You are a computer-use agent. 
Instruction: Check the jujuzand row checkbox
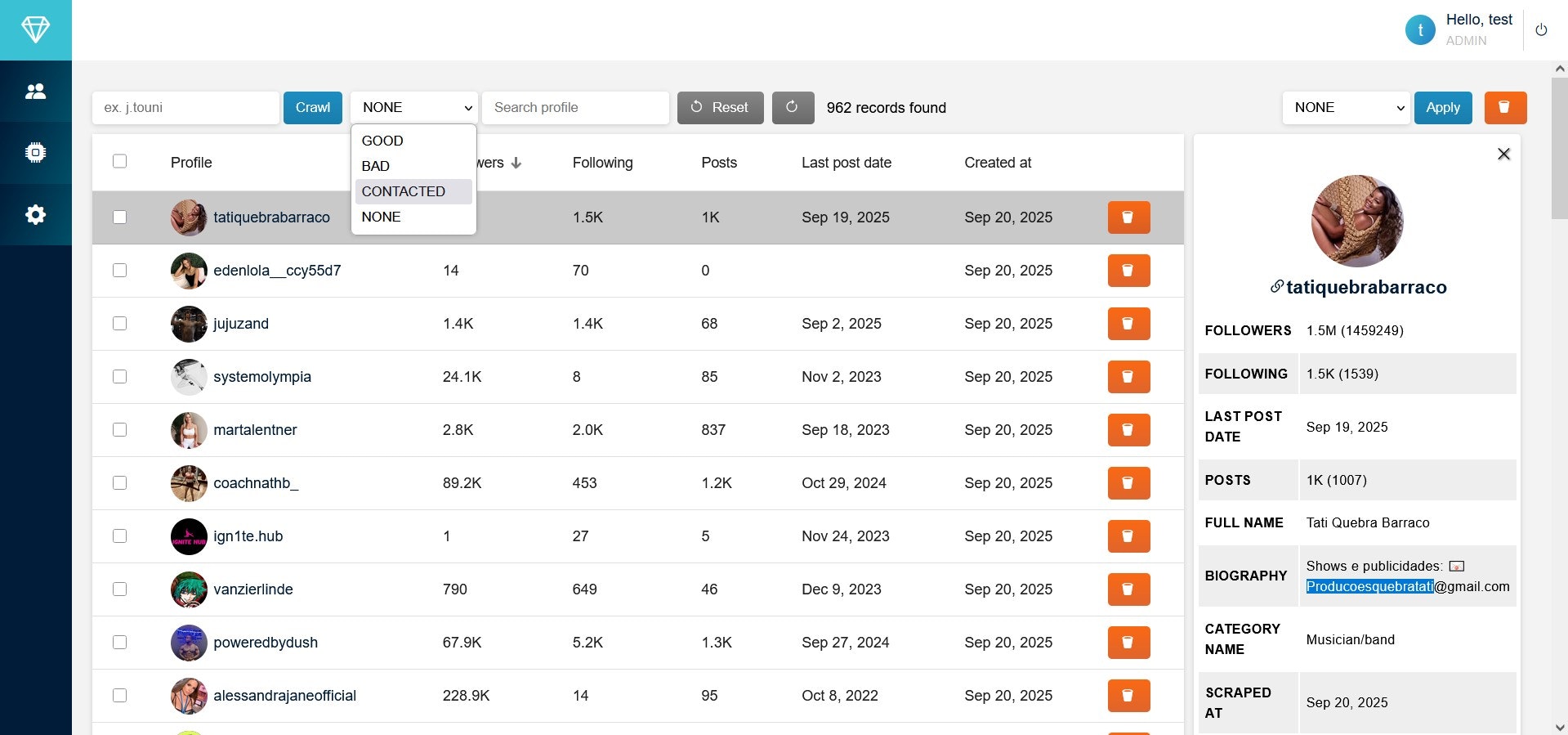(120, 323)
